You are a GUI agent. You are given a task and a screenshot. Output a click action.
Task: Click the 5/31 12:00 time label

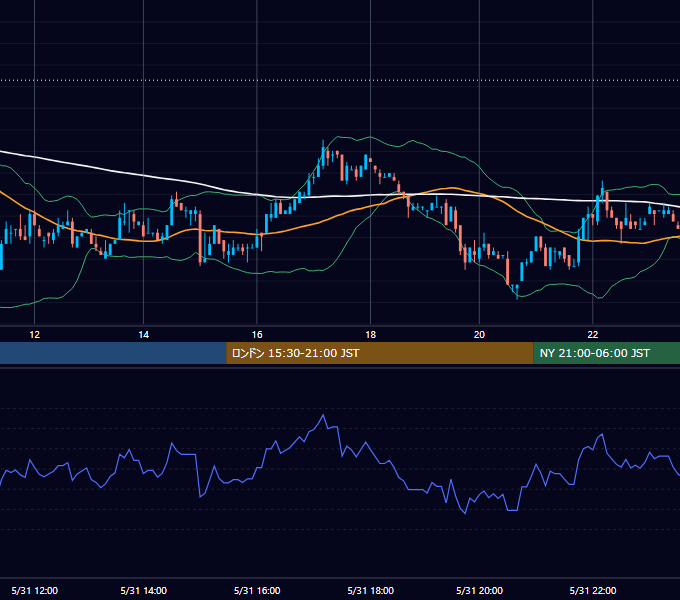coord(35,590)
